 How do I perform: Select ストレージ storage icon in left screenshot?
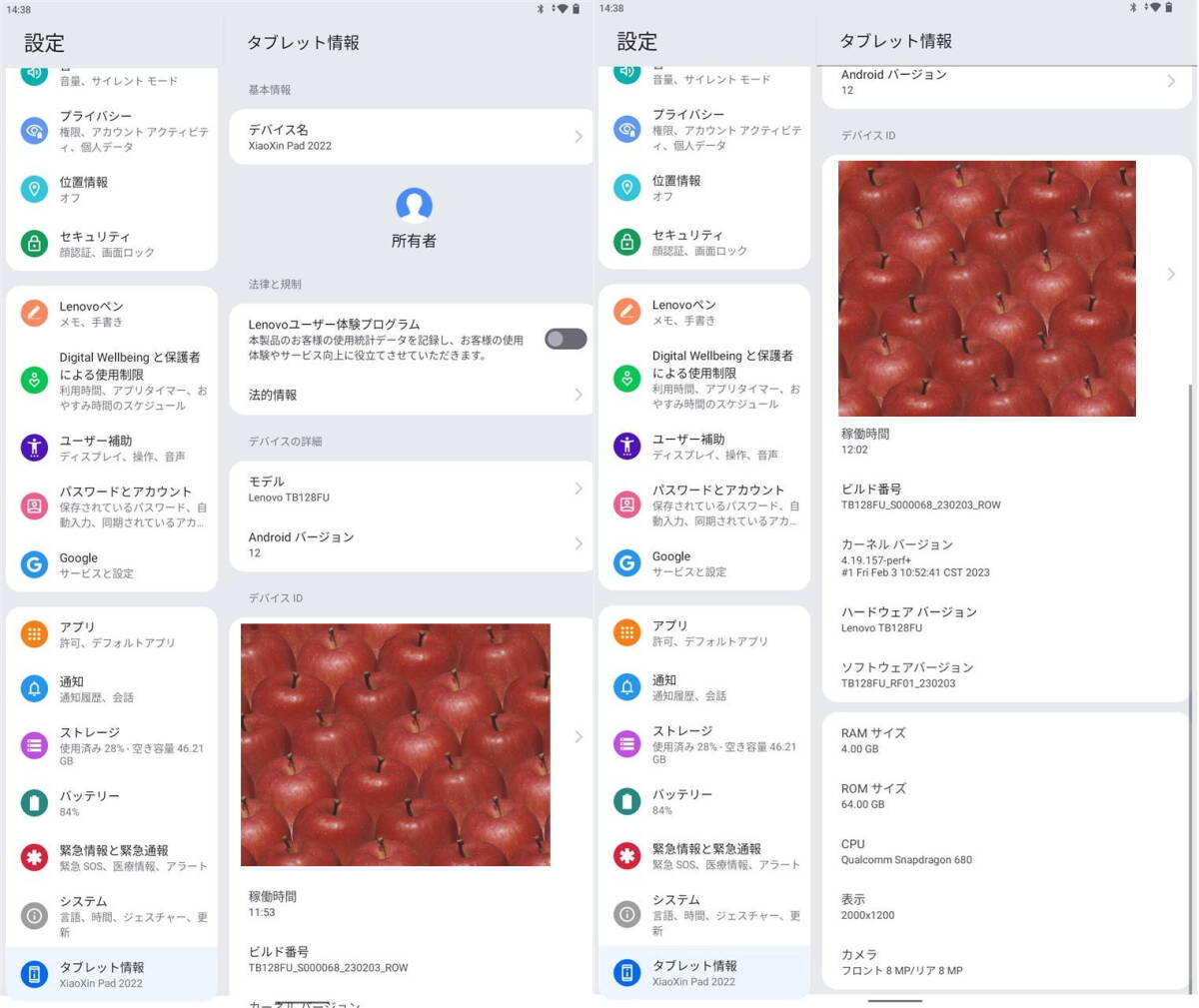(x=34, y=745)
